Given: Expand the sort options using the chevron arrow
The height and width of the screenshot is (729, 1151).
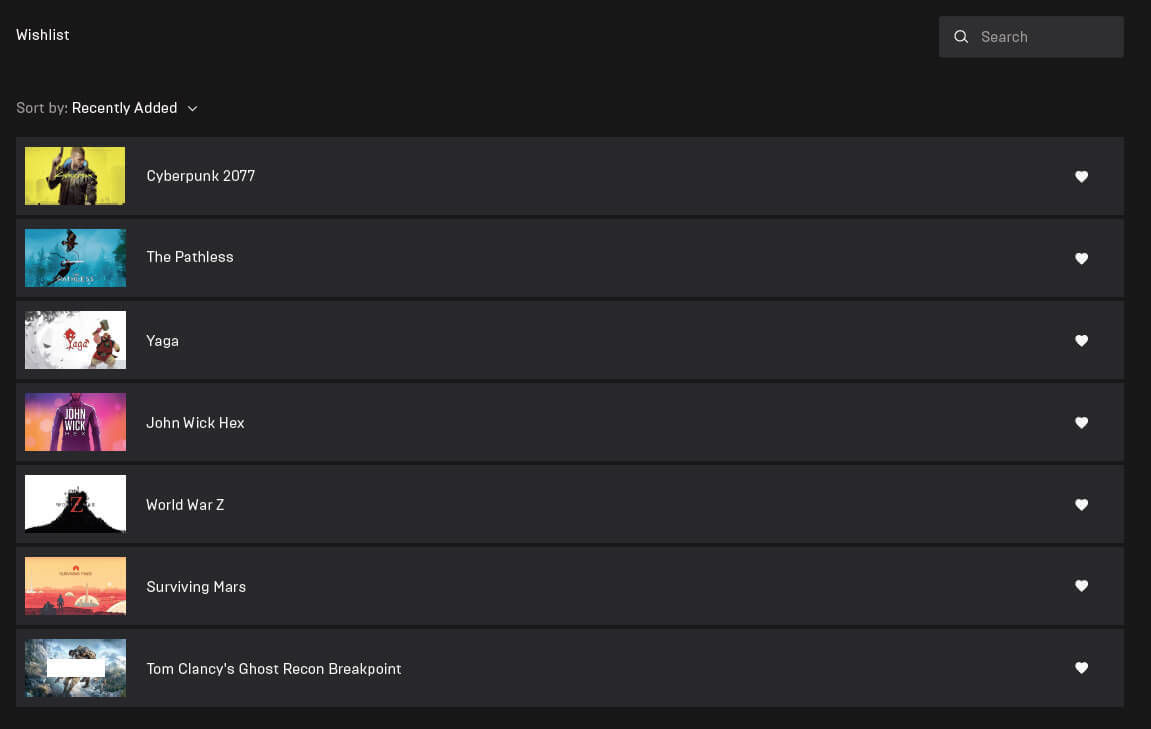Looking at the screenshot, I should (192, 109).
